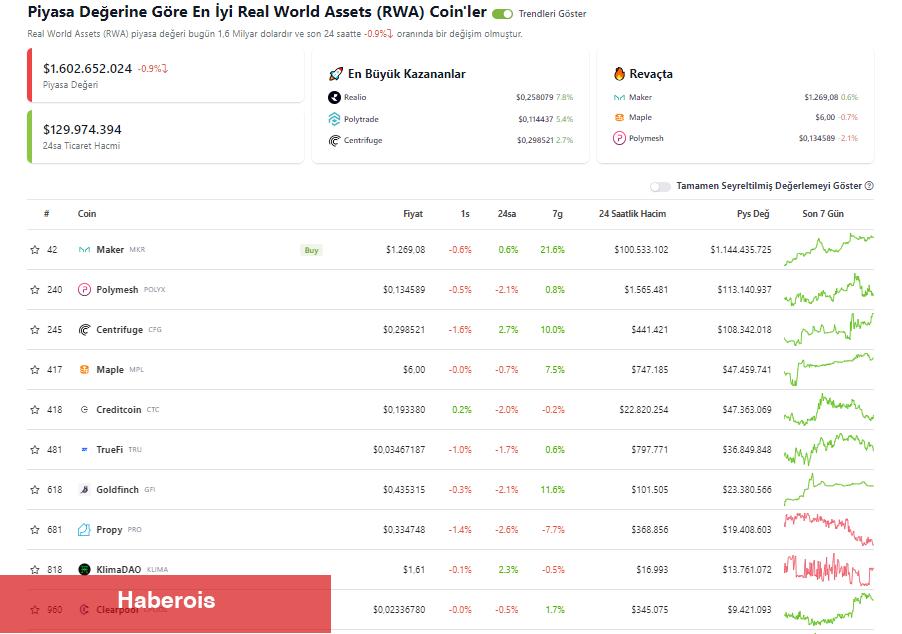Viewport: 902px width, 634px height.
Task: Select the $1.602.652.024 market cap value
Action: tap(87, 68)
